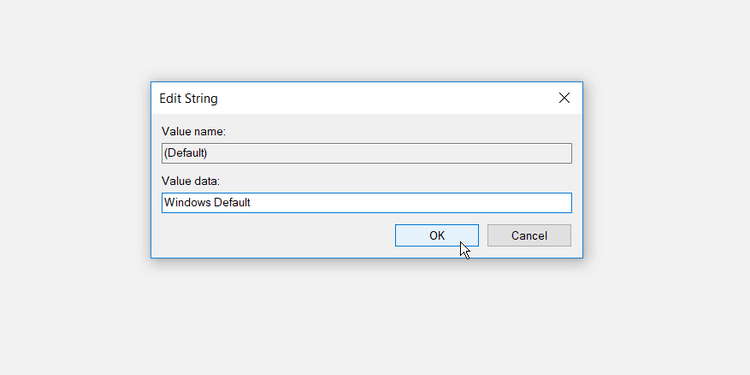Focus the Value data text box
This screenshot has height=375, width=750.
(366, 203)
